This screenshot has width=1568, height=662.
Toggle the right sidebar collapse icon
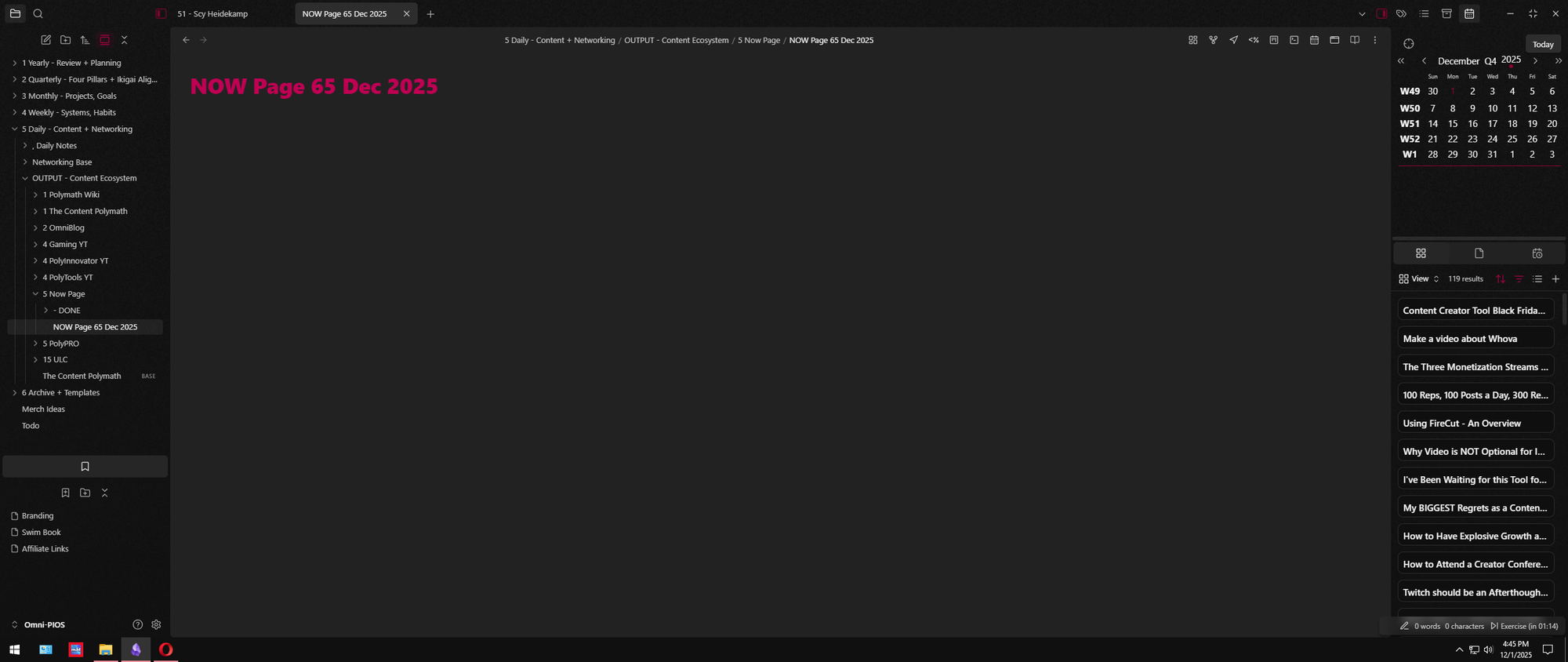click(1381, 13)
